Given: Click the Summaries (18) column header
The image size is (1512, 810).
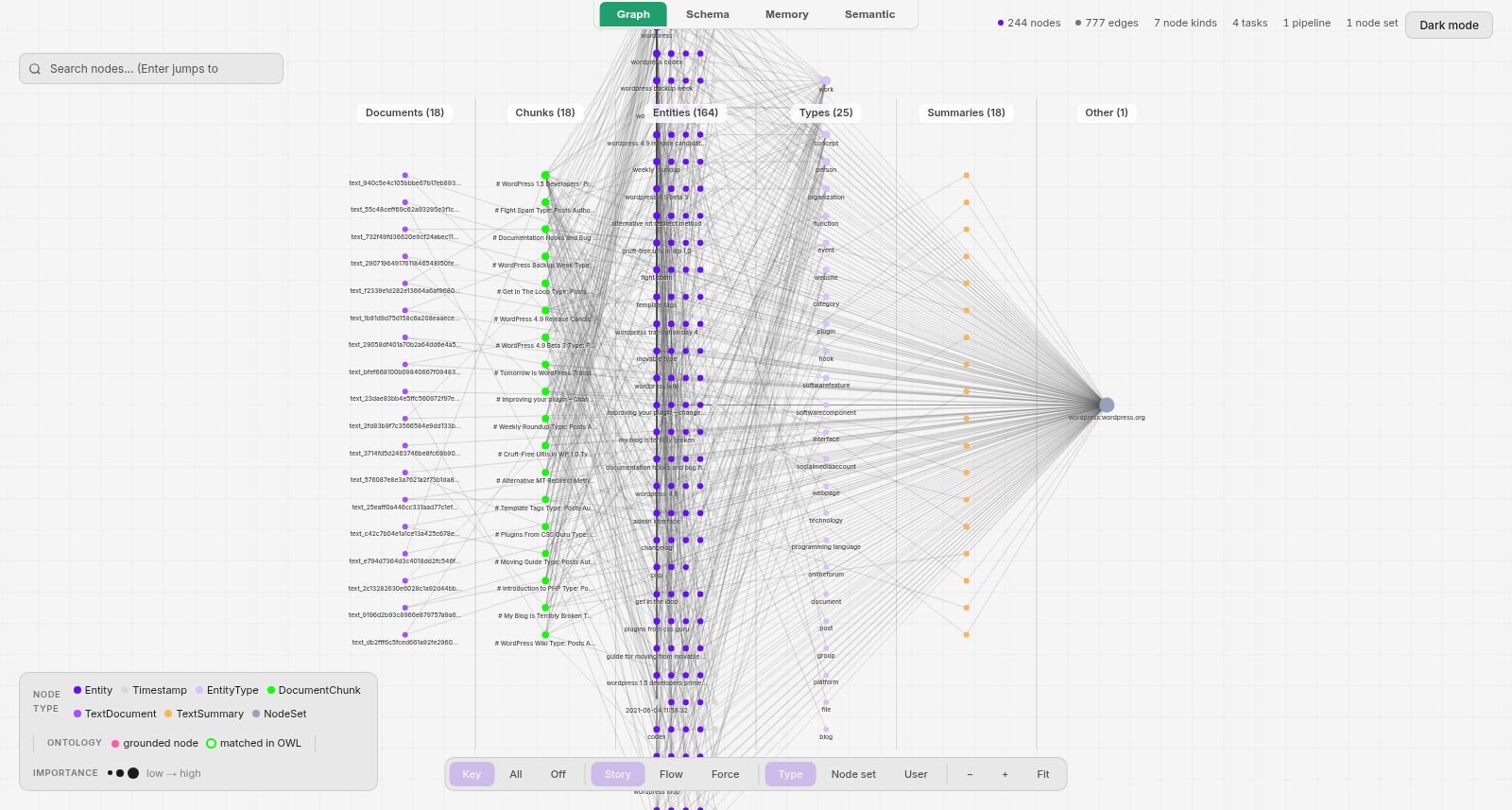Looking at the screenshot, I should [x=966, y=112].
